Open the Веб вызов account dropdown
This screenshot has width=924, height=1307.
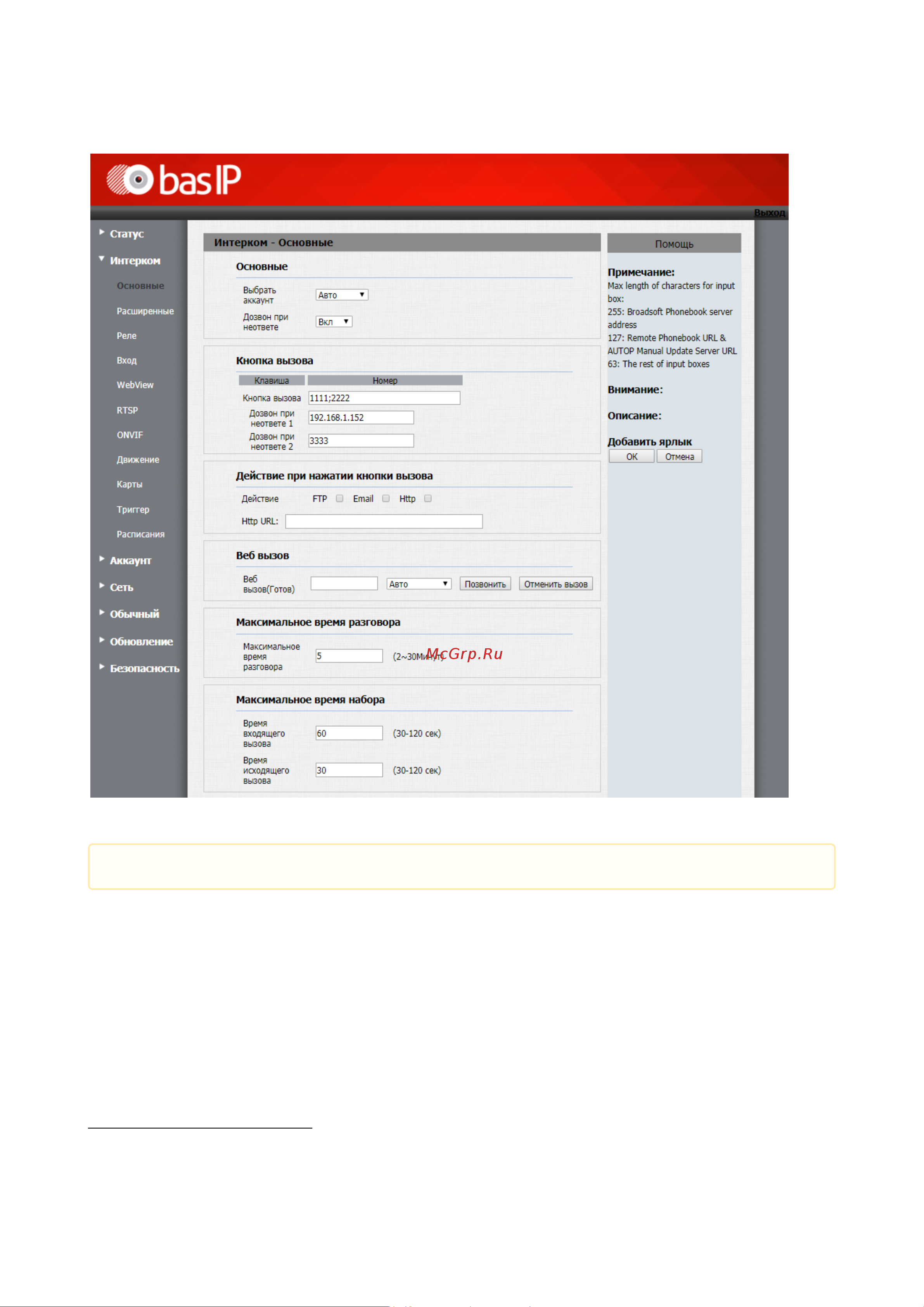(x=419, y=584)
